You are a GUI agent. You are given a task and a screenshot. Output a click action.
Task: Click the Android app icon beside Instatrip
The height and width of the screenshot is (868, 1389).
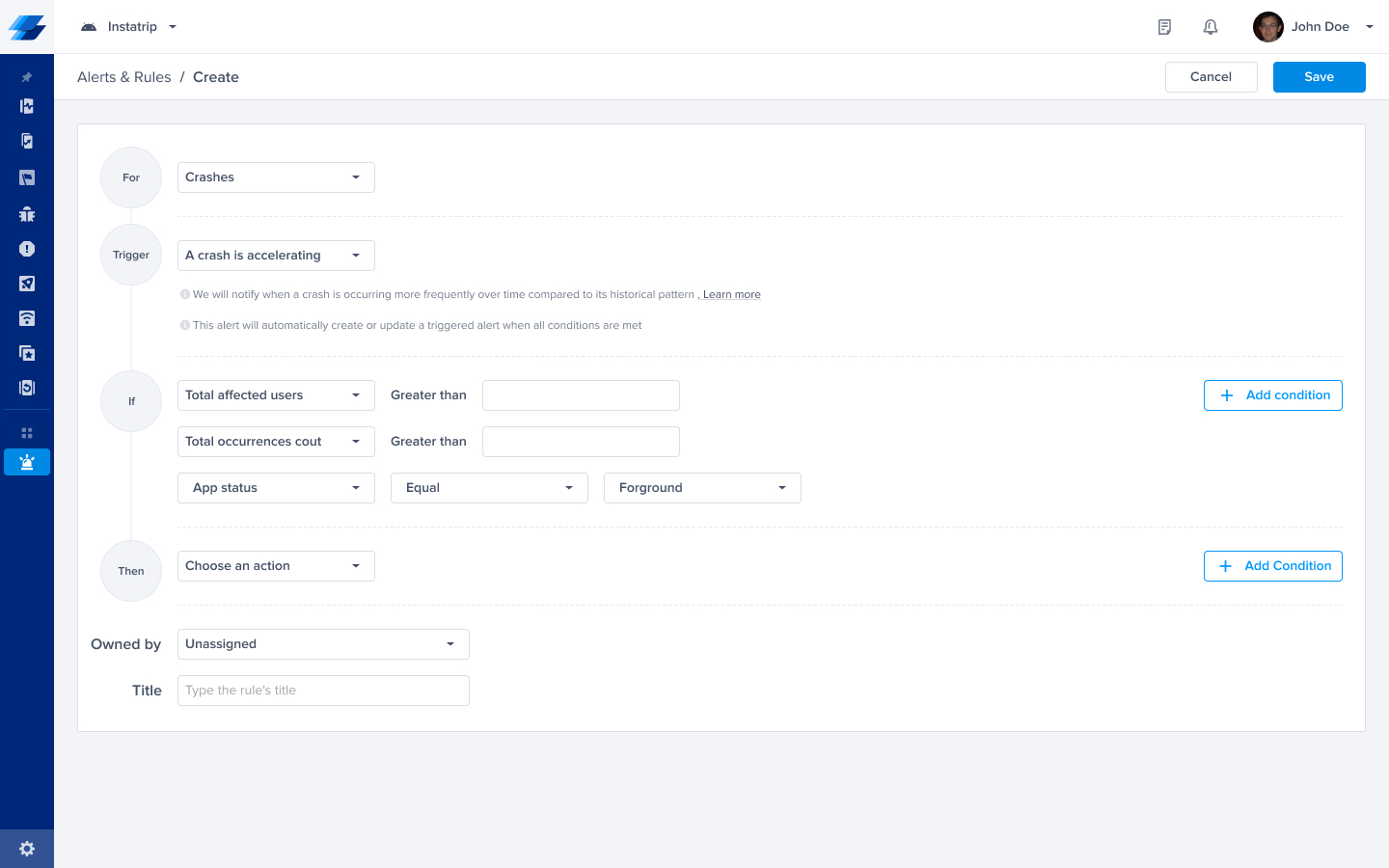tap(89, 27)
